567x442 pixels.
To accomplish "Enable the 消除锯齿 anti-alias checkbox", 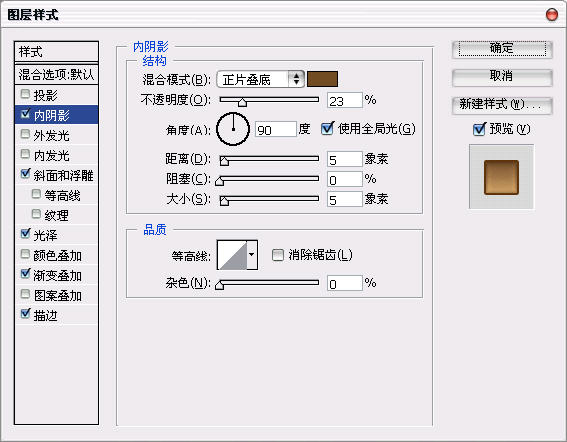I will tap(278, 255).
